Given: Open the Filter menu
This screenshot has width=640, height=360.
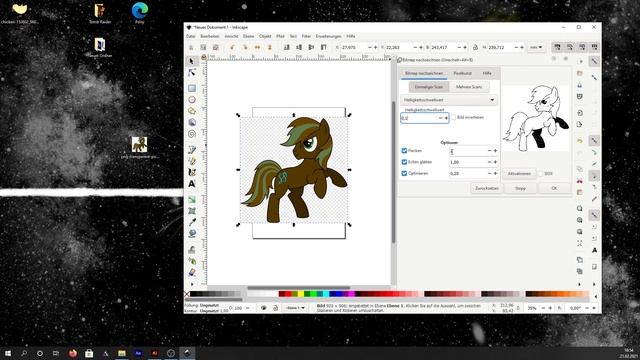Looking at the screenshot, I should coord(306,36).
